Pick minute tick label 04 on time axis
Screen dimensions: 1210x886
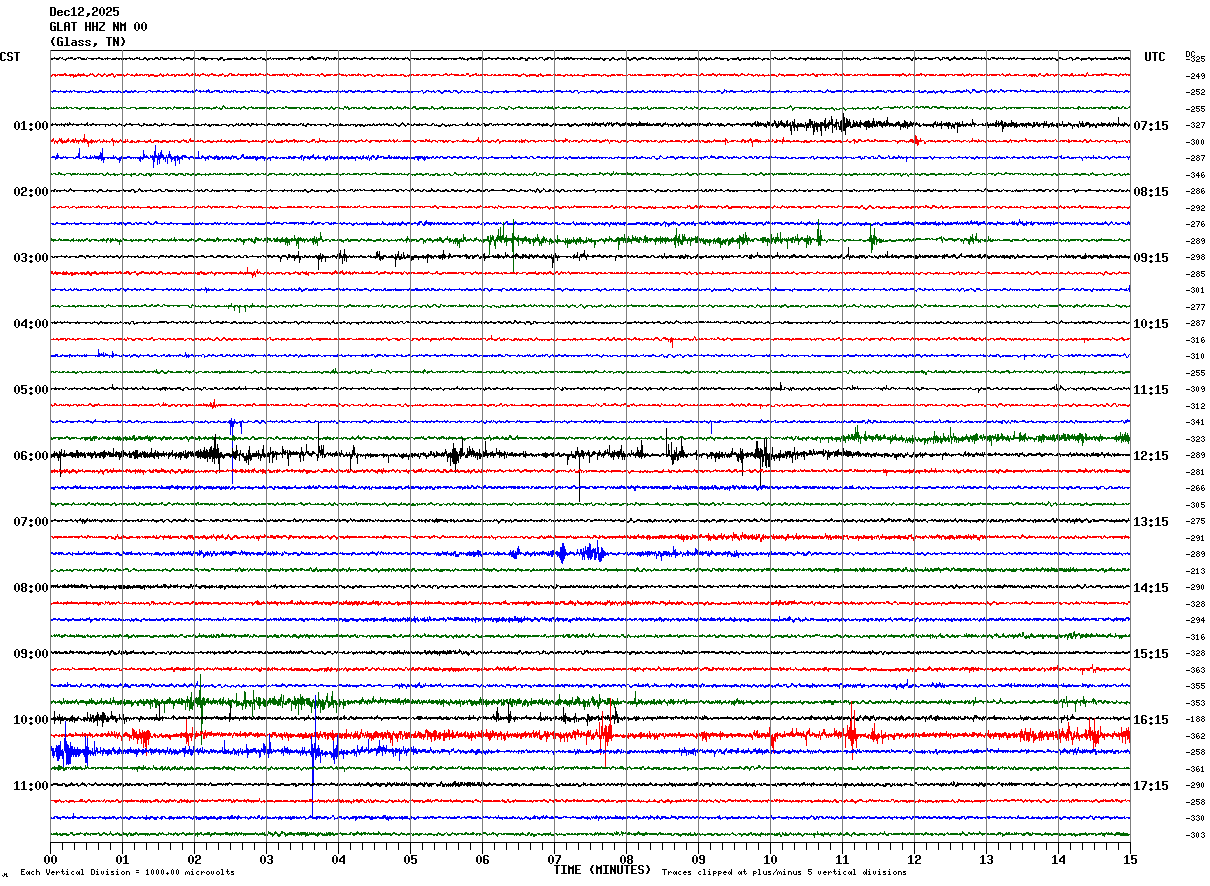(338, 859)
